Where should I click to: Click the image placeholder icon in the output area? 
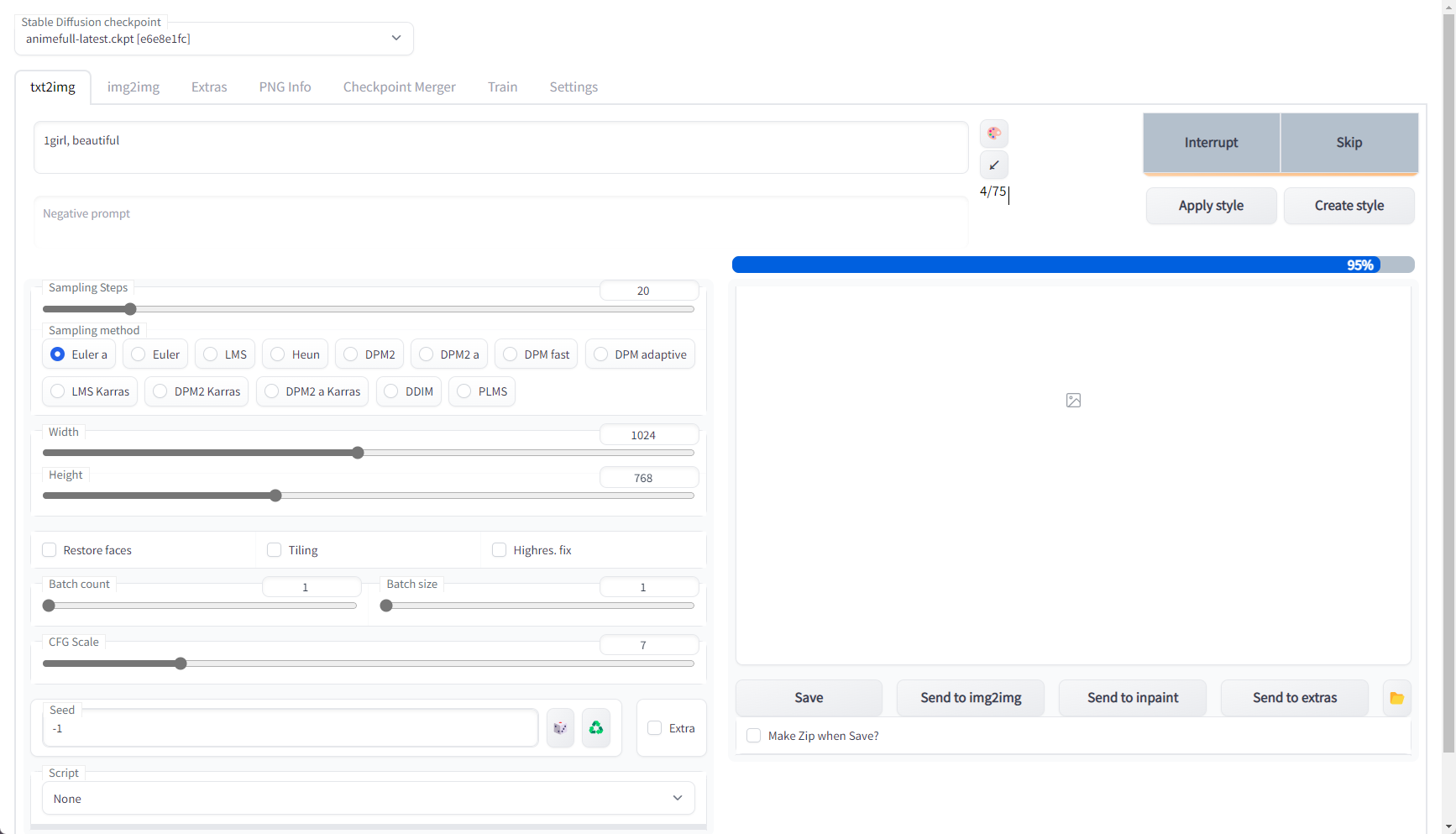coord(1073,401)
